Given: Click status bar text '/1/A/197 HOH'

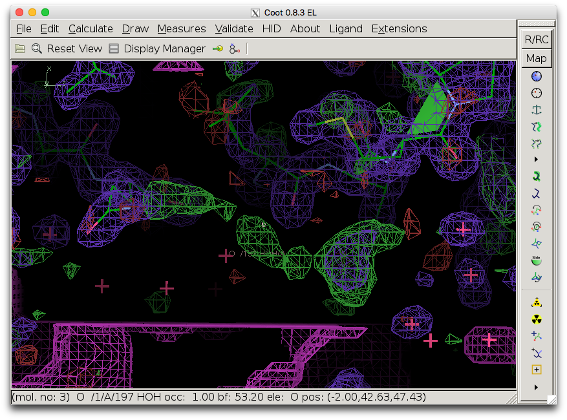Looking at the screenshot, I should pos(127,397).
